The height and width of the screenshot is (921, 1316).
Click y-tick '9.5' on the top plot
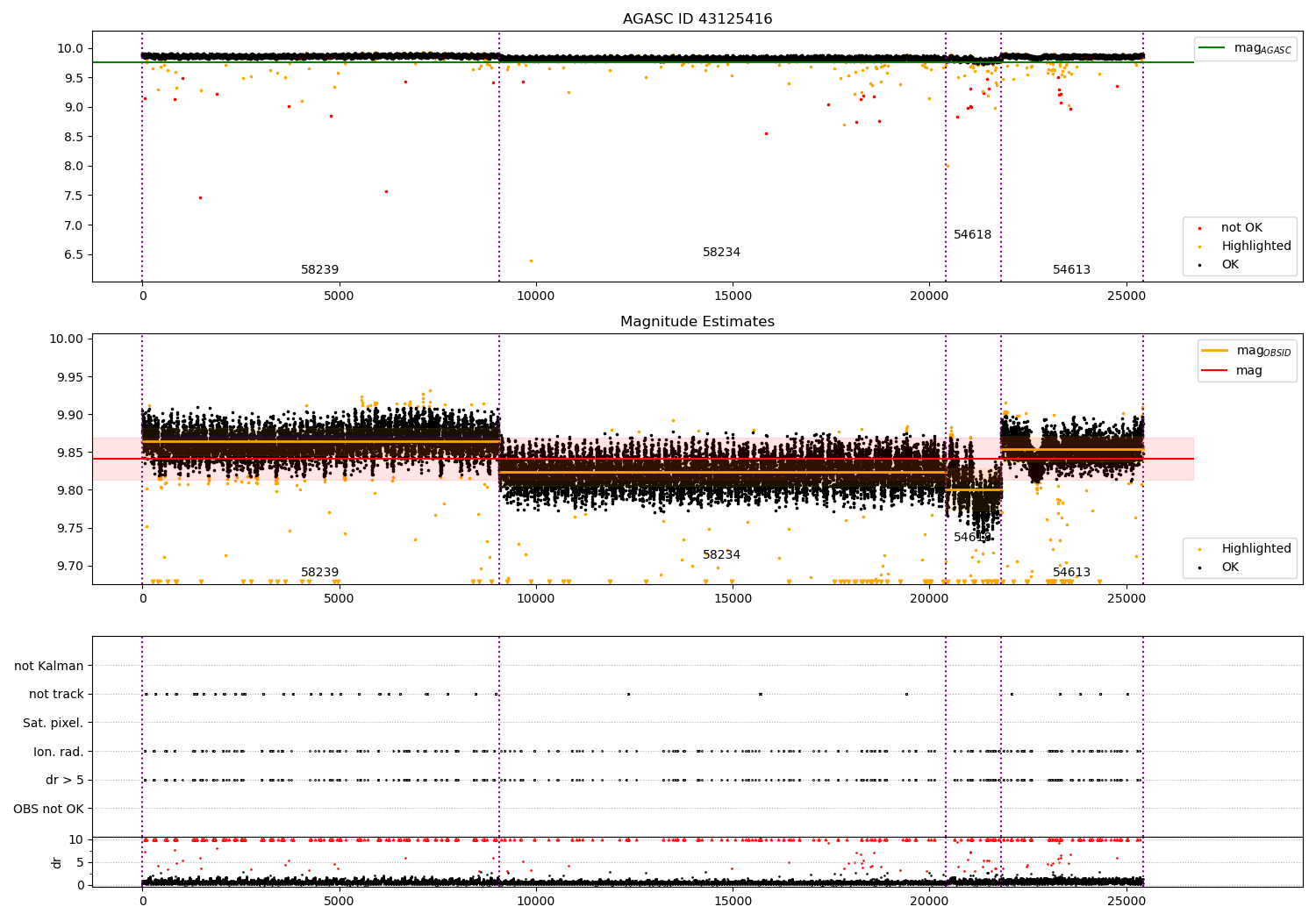click(75, 78)
